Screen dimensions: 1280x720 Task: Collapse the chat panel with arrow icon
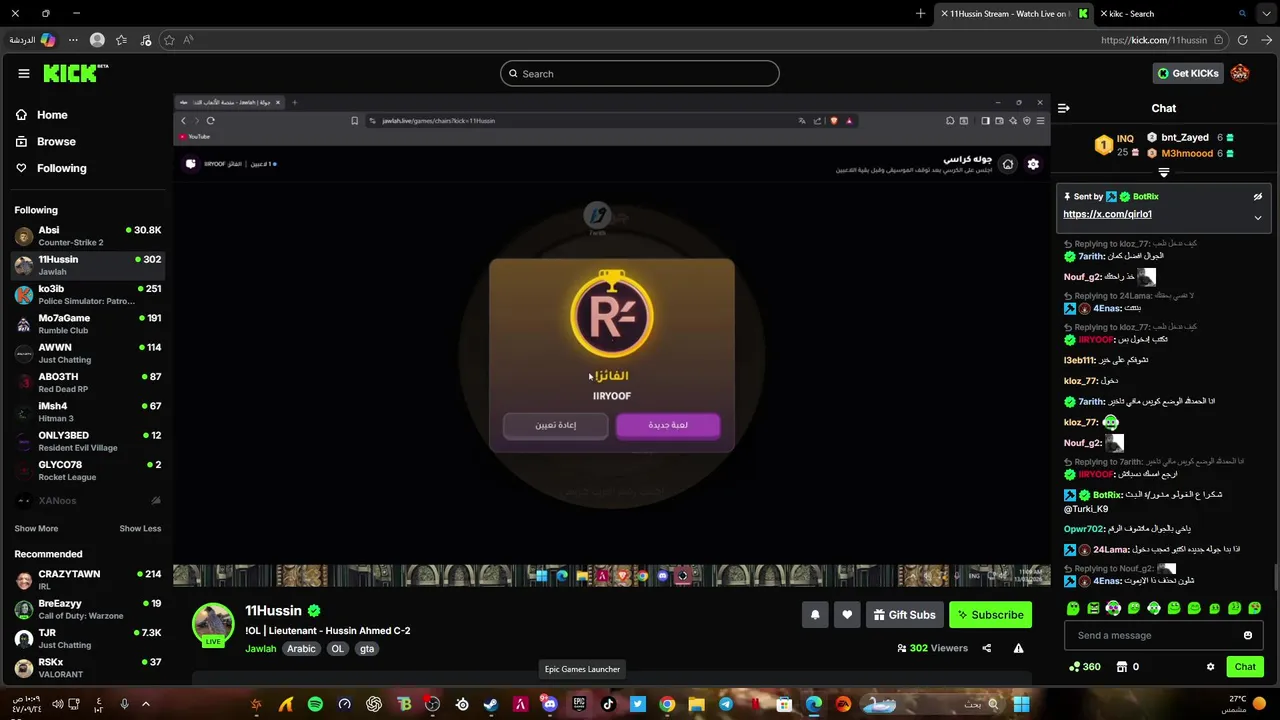coord(1064,108)
